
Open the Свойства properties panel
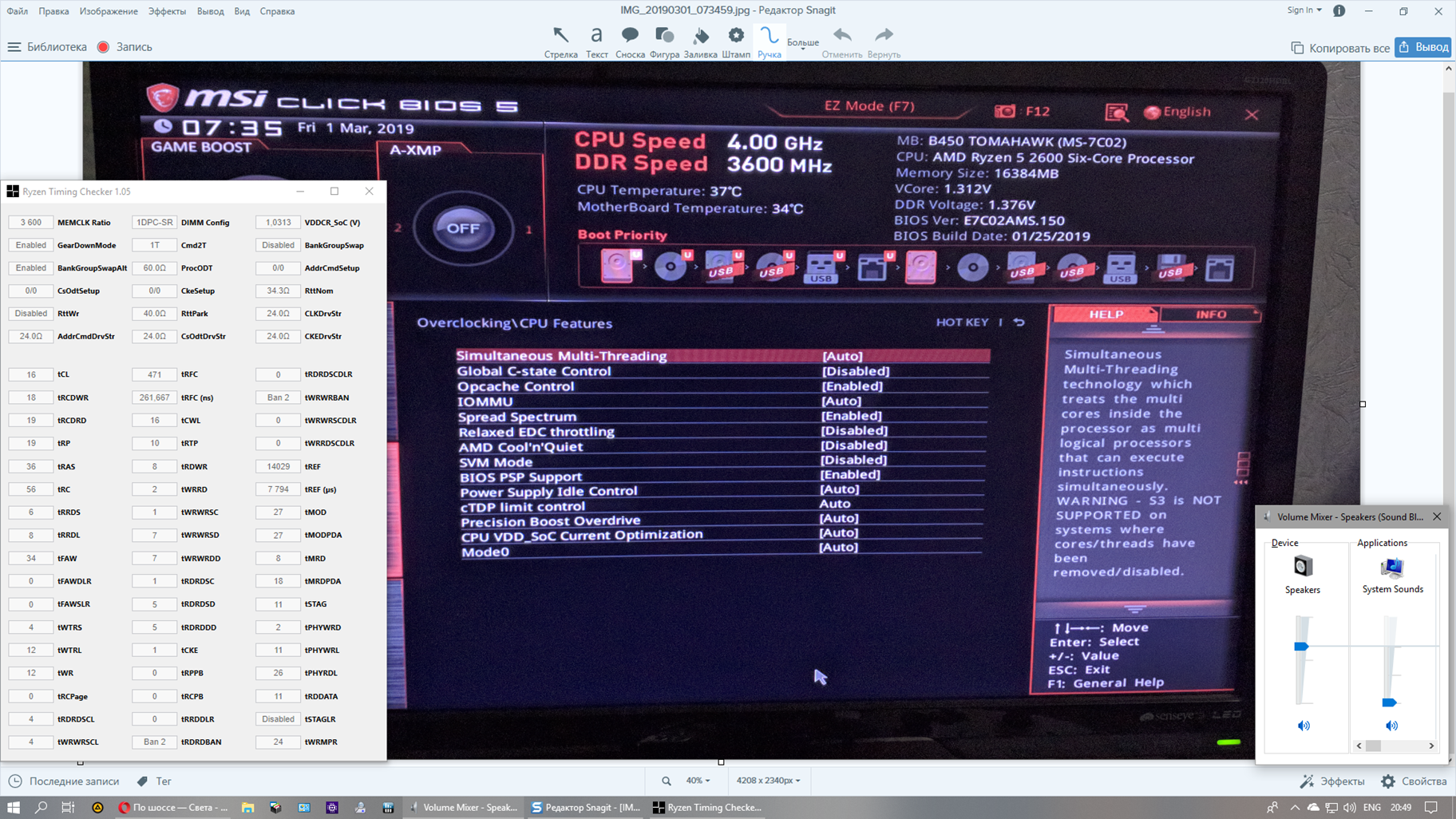pyautogui.click(x=1414, y=781)
